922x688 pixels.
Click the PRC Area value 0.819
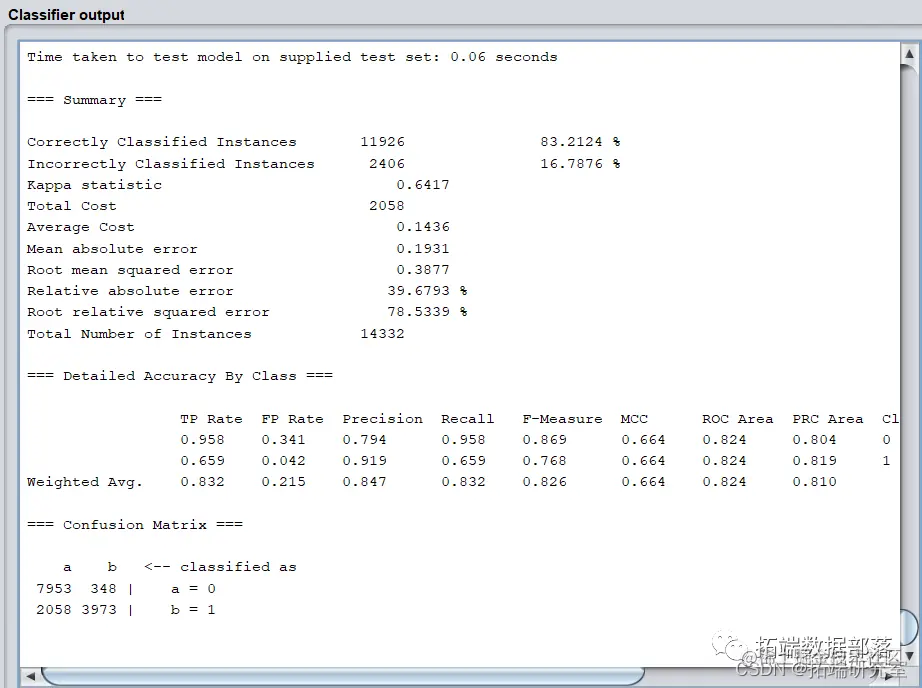[814, 461]
